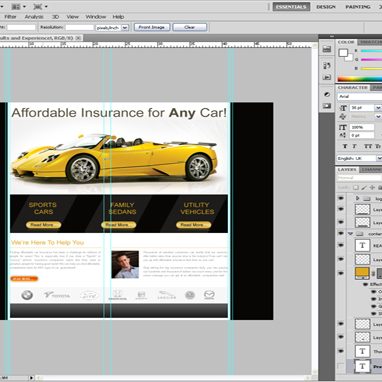
Task: Click the B color slider
Action: click(371, 68)
